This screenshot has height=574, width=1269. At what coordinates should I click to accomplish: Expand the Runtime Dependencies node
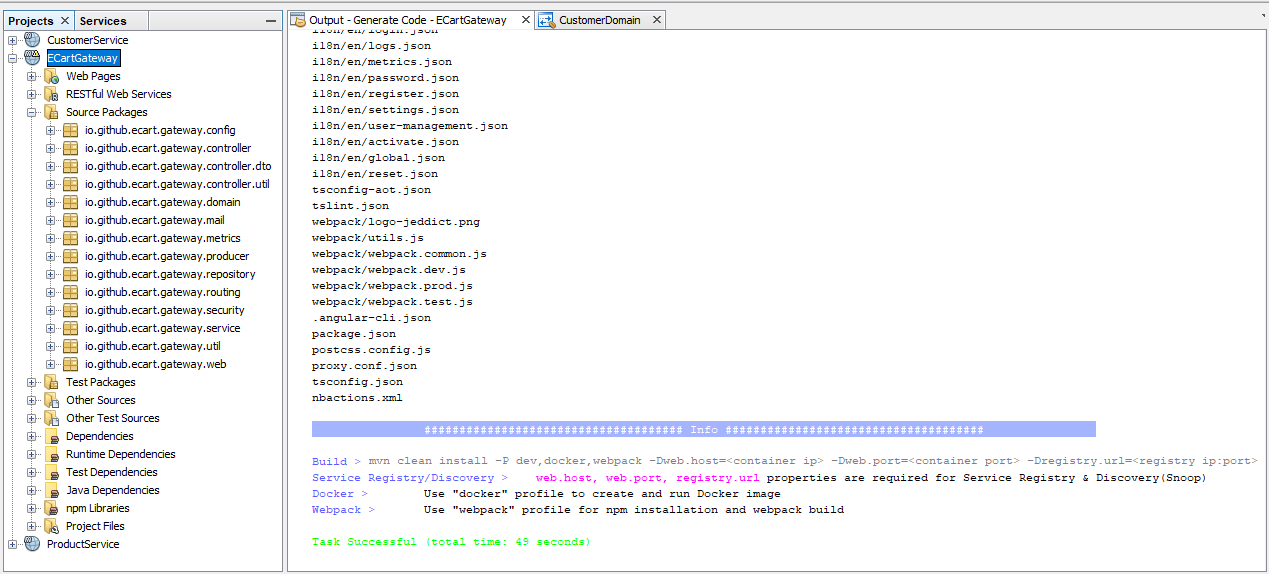32,454
